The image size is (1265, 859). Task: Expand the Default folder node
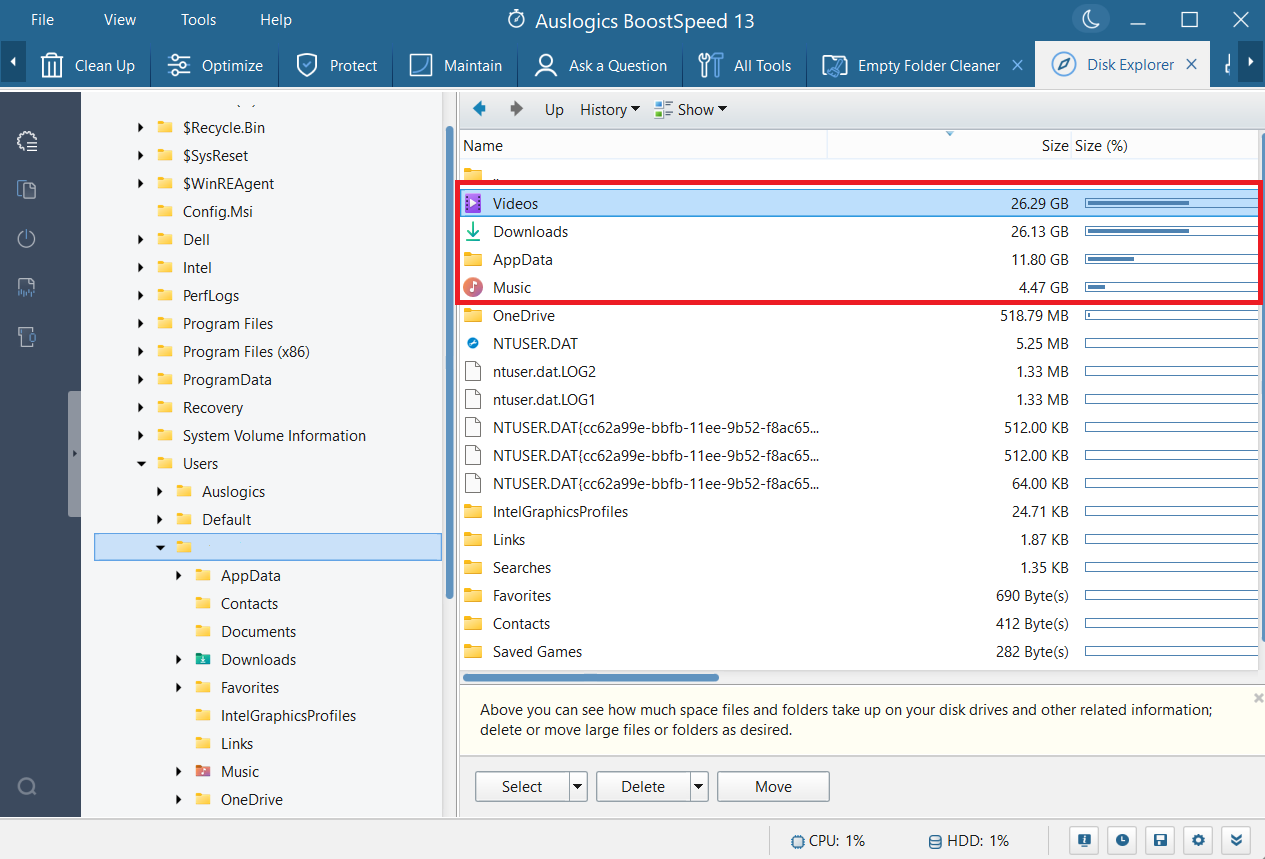click(x=160, y=520)
